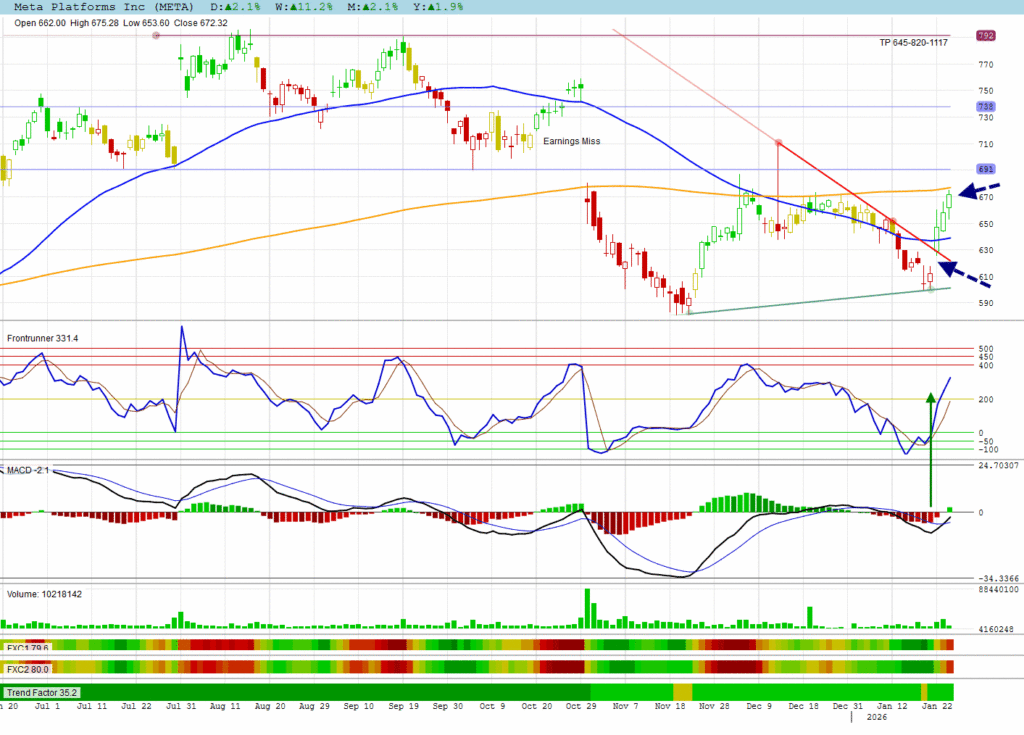
Task: Click the weekly change W: 11.2% stat
Action: [x=281, y=7]
